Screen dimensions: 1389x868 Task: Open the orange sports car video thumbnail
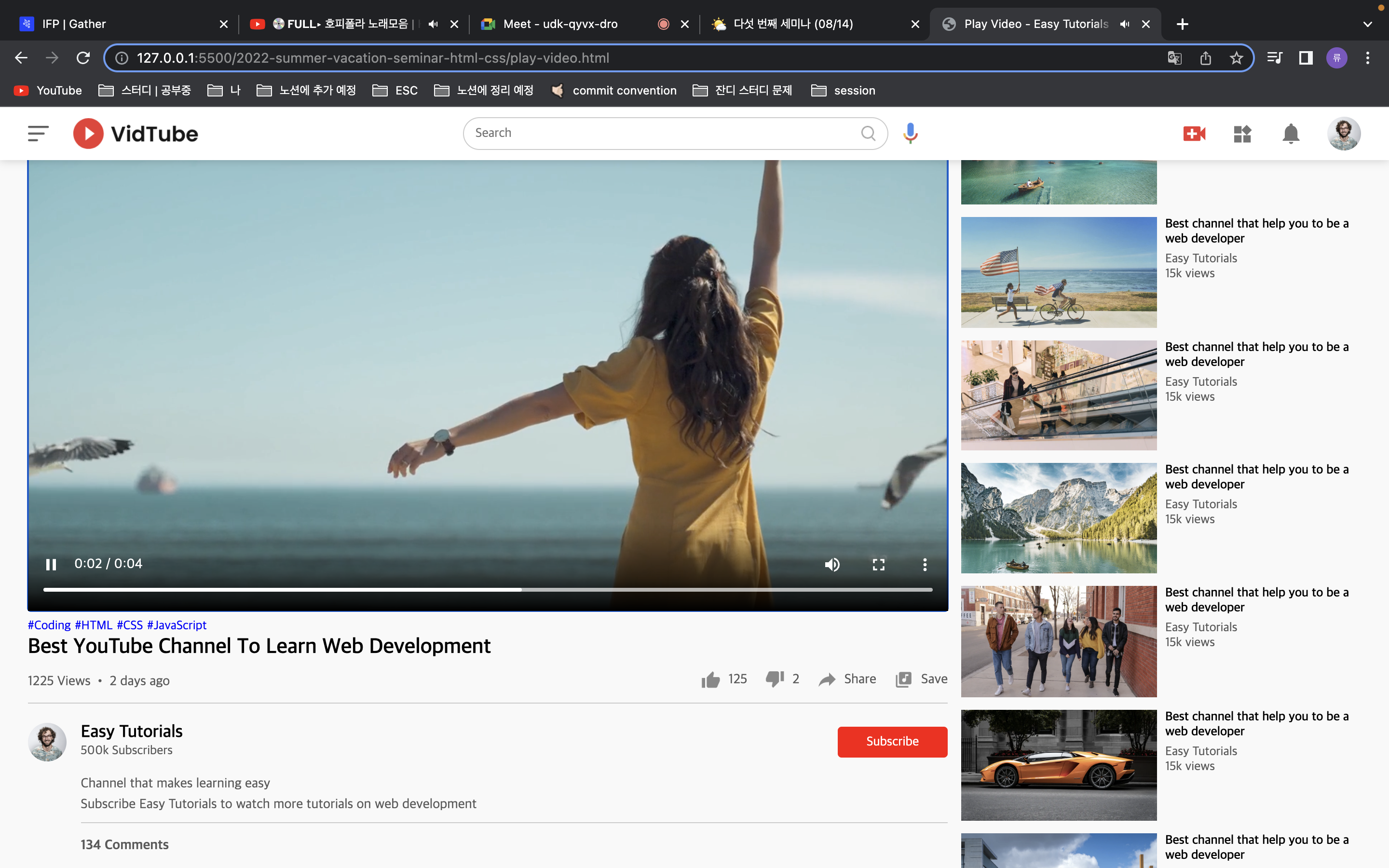[x=1059, y=765]
